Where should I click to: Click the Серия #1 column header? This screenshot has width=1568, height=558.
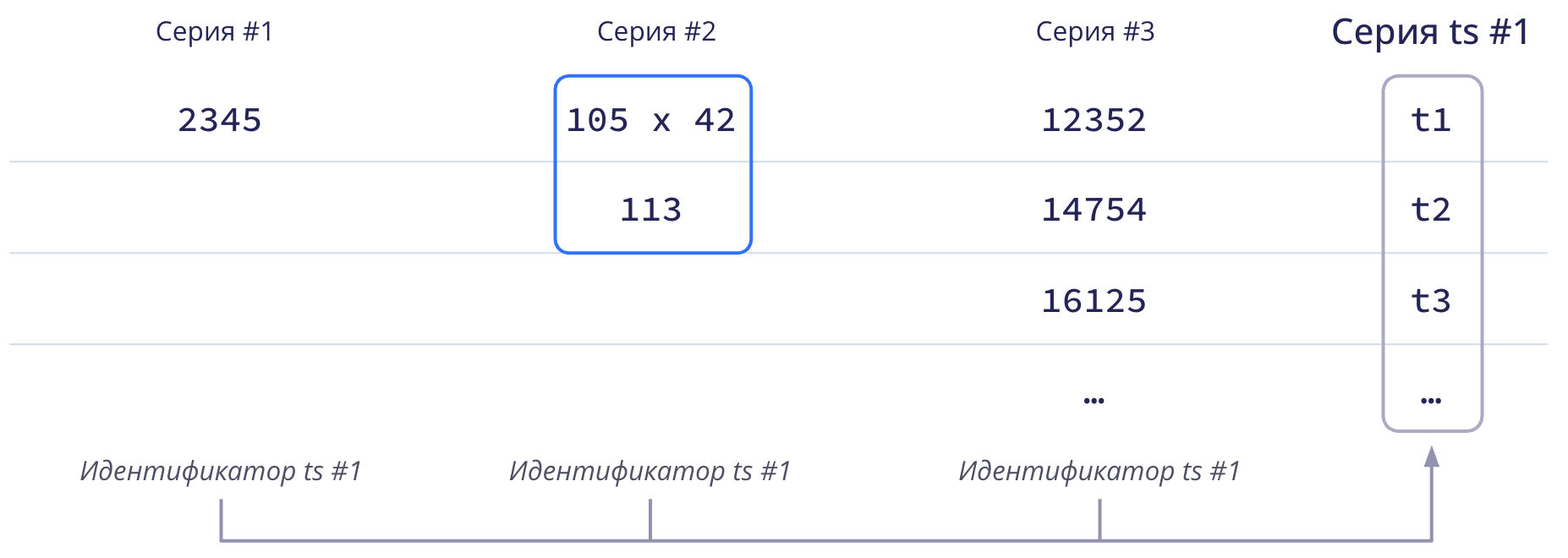click(x=215, y=32)
